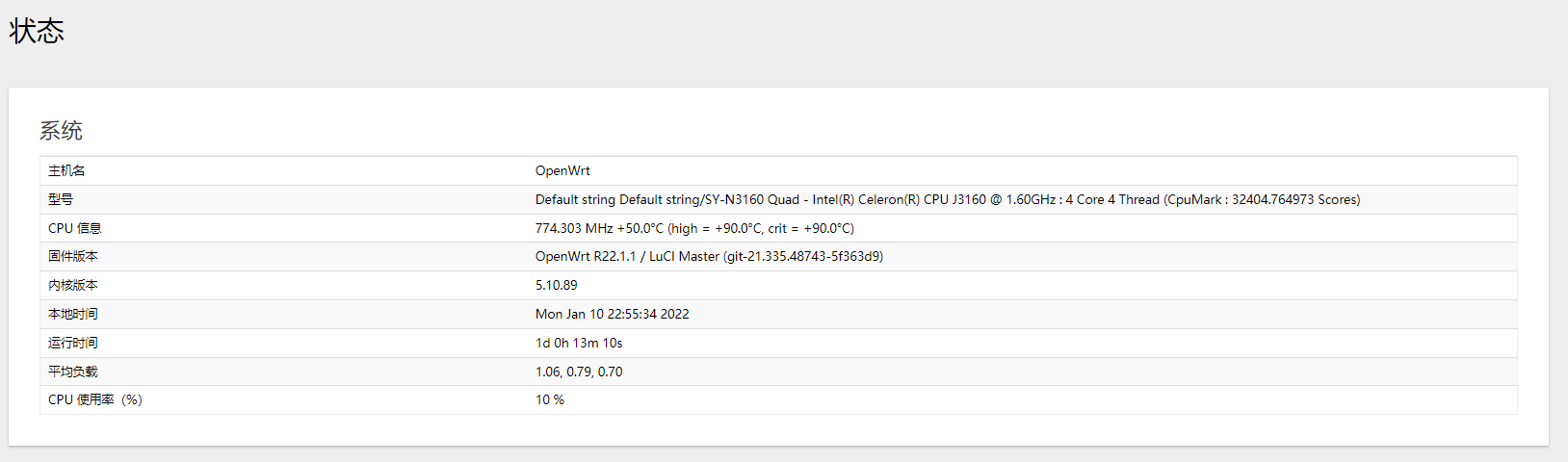
Task: Click the Mon Jan 10 local time value
Action: (613, 314)
